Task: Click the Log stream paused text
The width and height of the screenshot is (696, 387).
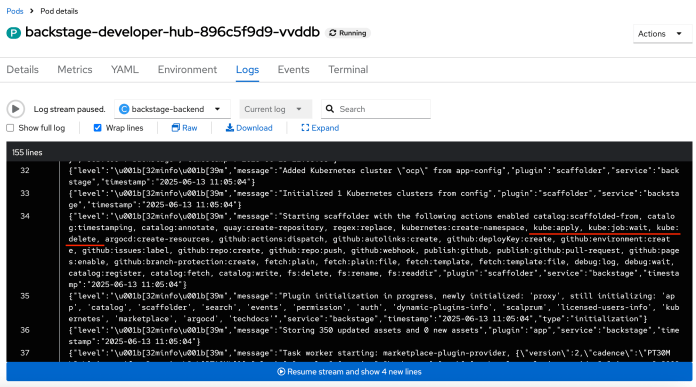Action: pos(69,109)
